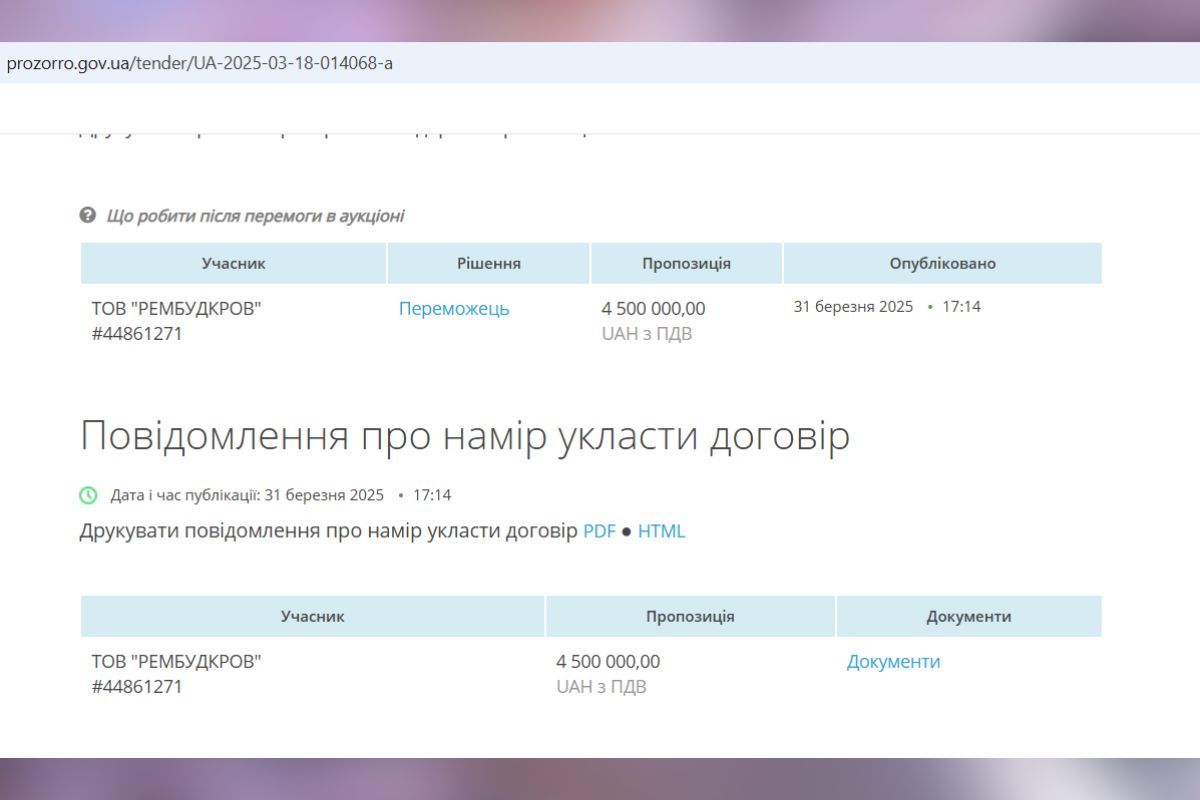Download the notice as PDF
The width and height of the screenshot is (1200, 800).
click(599, 531)
